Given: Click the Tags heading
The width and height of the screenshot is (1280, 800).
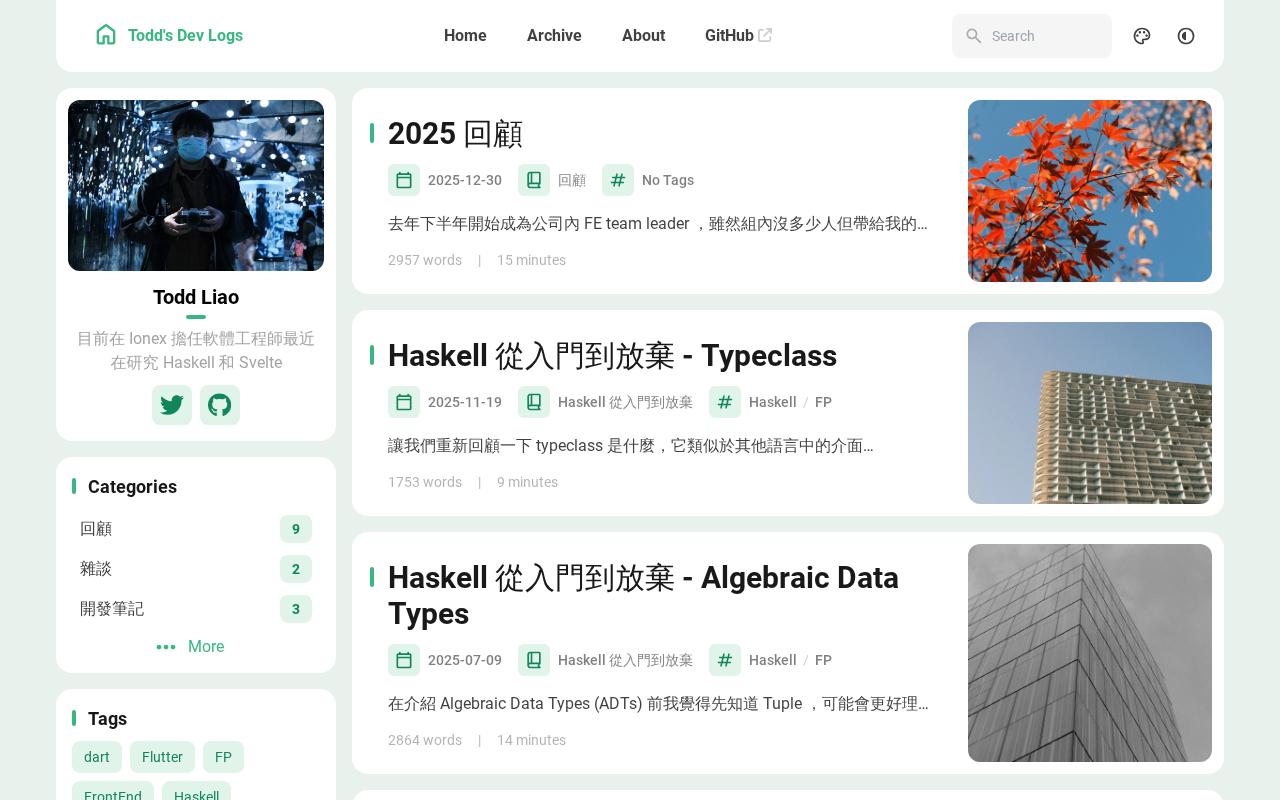Looking at the screenshot, I should [107, 719].
